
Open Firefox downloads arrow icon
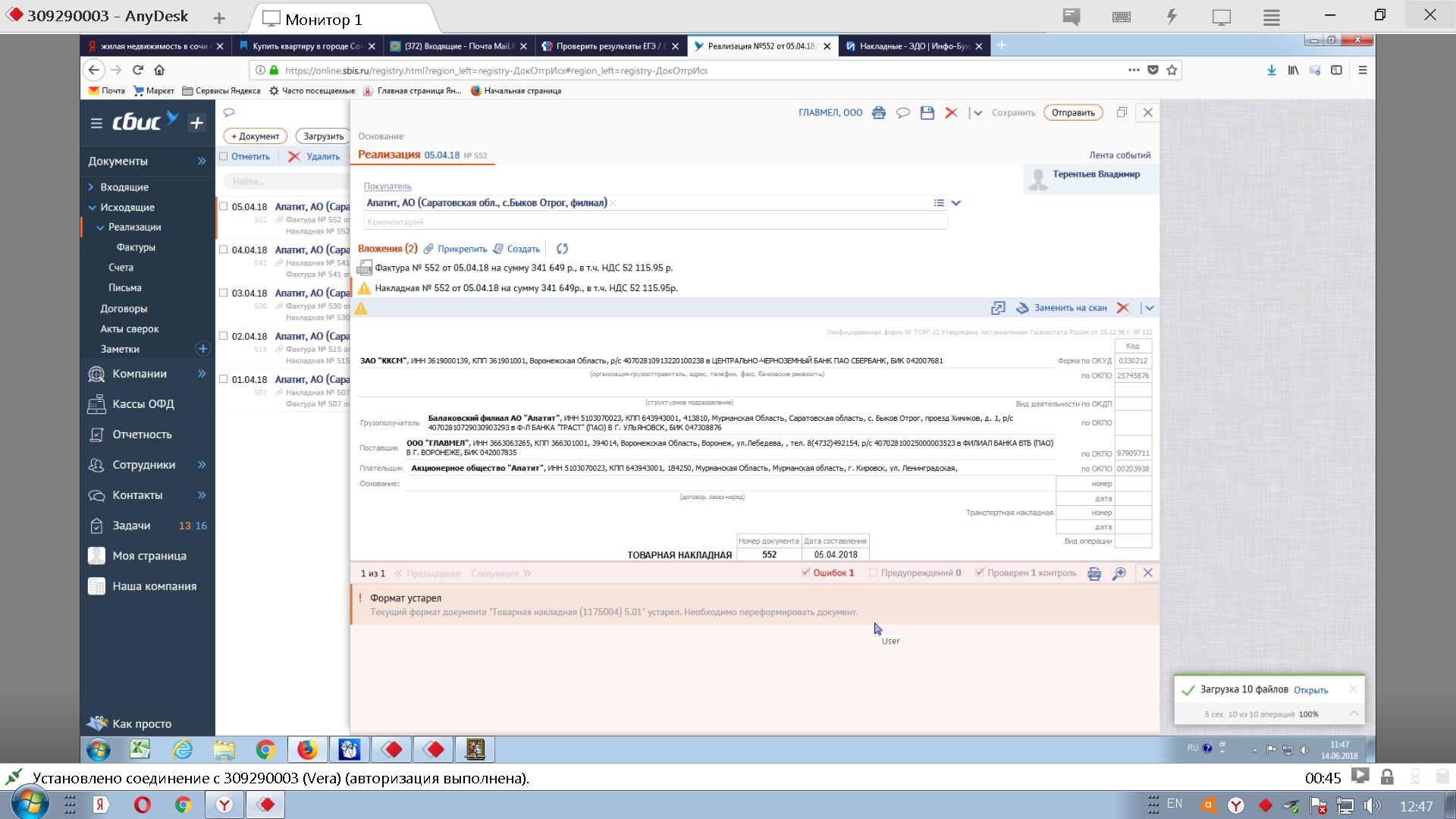point(1272,70)
